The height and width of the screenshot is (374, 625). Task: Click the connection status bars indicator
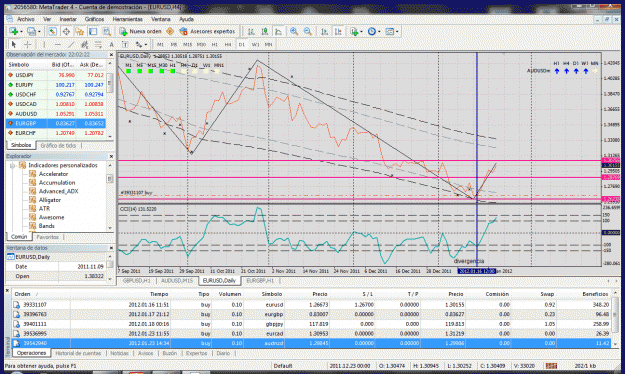[551, 366]
